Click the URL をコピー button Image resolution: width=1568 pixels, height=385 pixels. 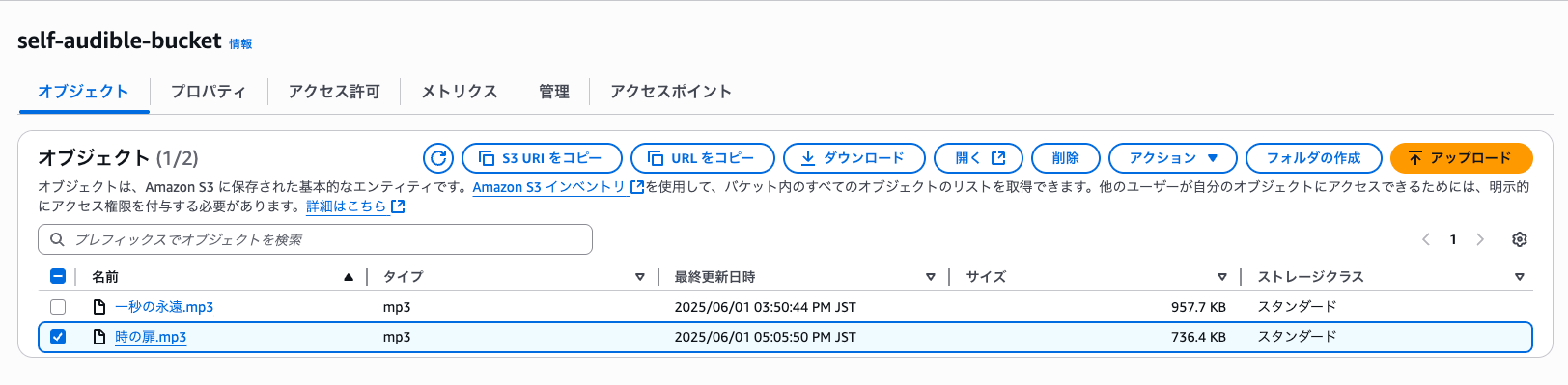pyautogui.click(x=702, y=158)
